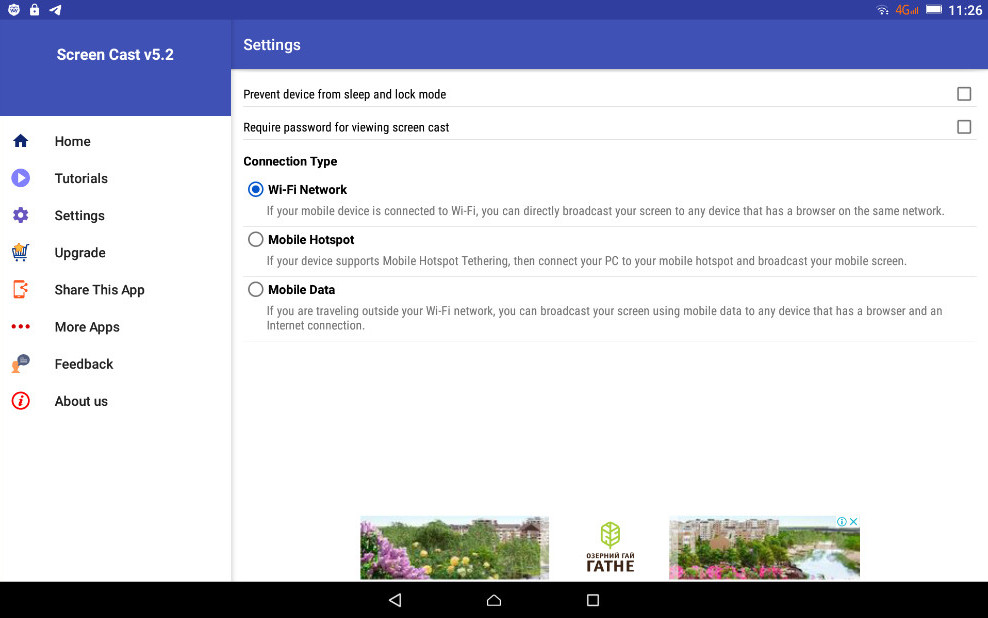Select the Mobile Hotspot radio button

(x=255, y=239)
